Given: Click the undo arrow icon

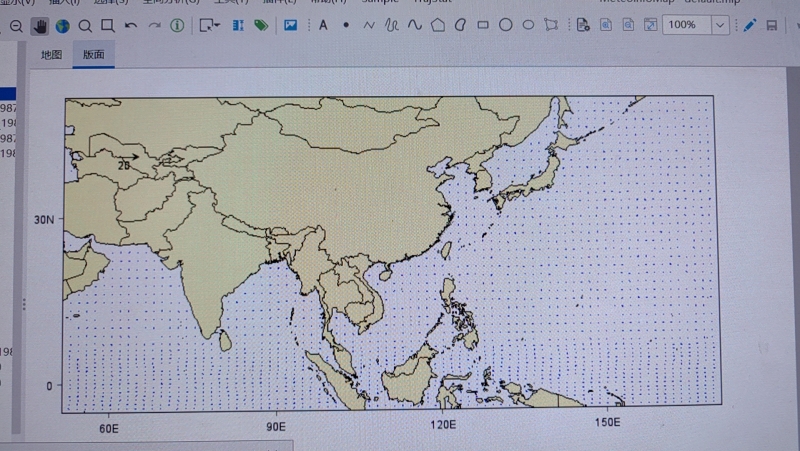Looking at the screenshot, I should [131, 25].
